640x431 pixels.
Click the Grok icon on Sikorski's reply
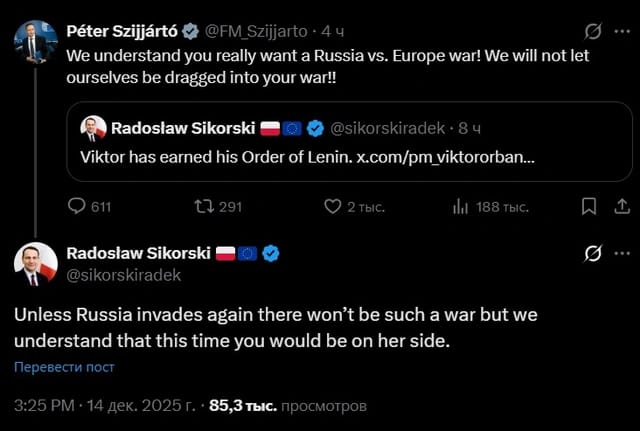pyautogui.click(x=593, y=254)
